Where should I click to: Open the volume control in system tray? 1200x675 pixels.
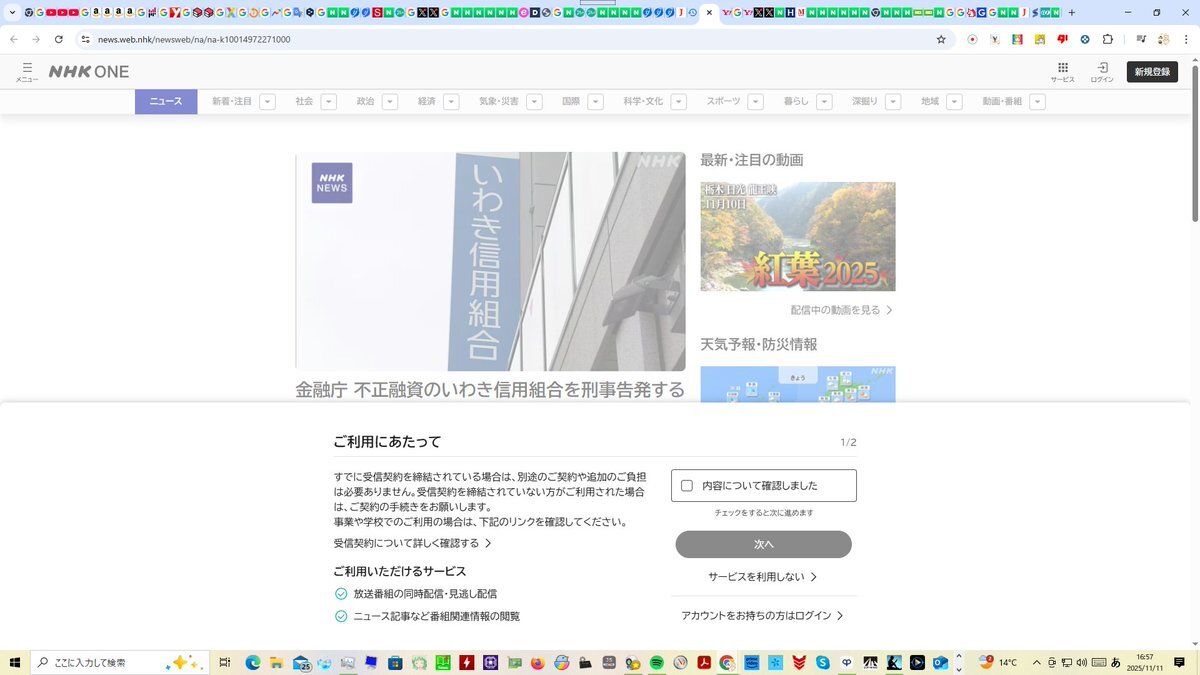coord(1081,662)
